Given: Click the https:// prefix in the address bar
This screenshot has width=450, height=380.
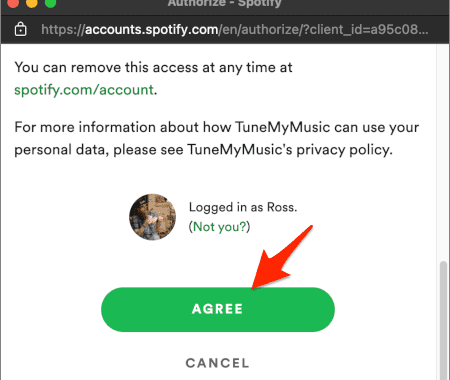Looking at the screenshot, I should point(63,30).
